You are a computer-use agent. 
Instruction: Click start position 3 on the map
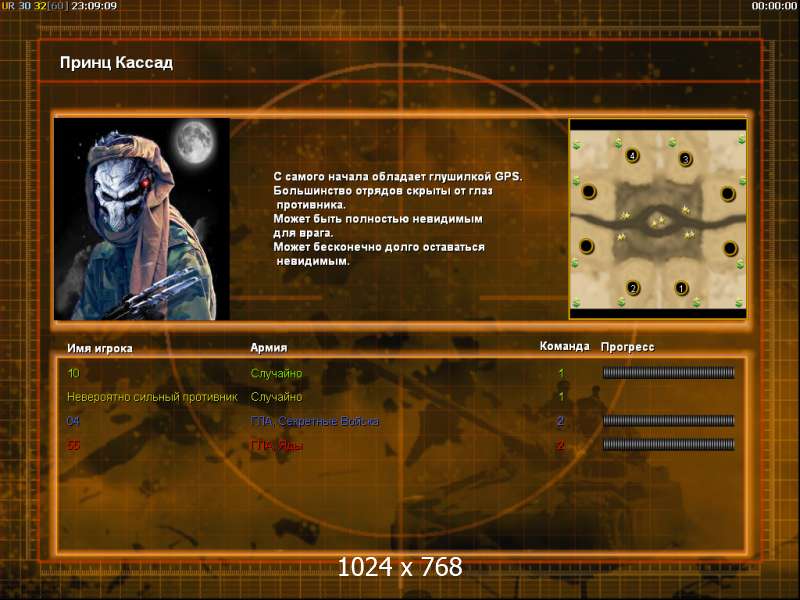pyautogui.click(x=686, y=159)
